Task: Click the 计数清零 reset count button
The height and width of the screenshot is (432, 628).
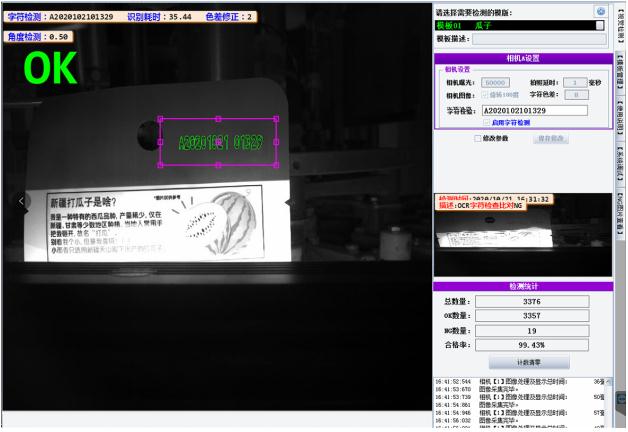Action: [529, 362]
